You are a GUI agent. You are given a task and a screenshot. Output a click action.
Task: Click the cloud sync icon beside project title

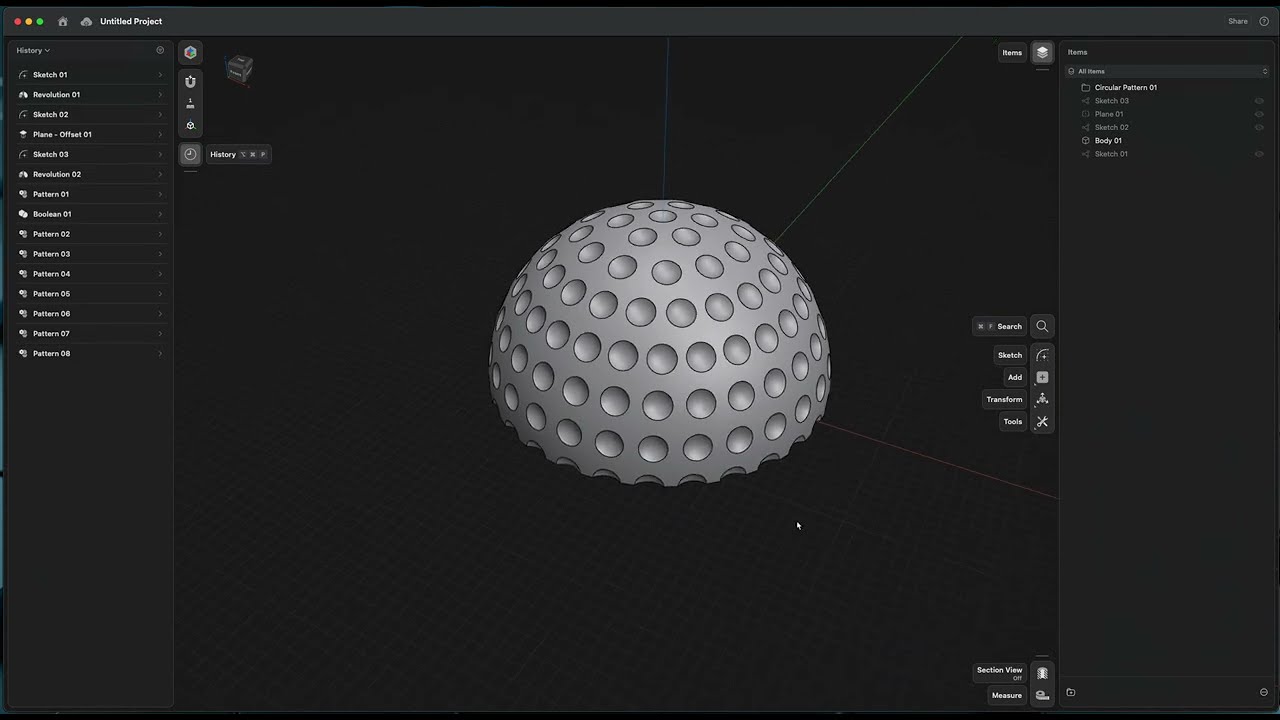click(86, 21)
